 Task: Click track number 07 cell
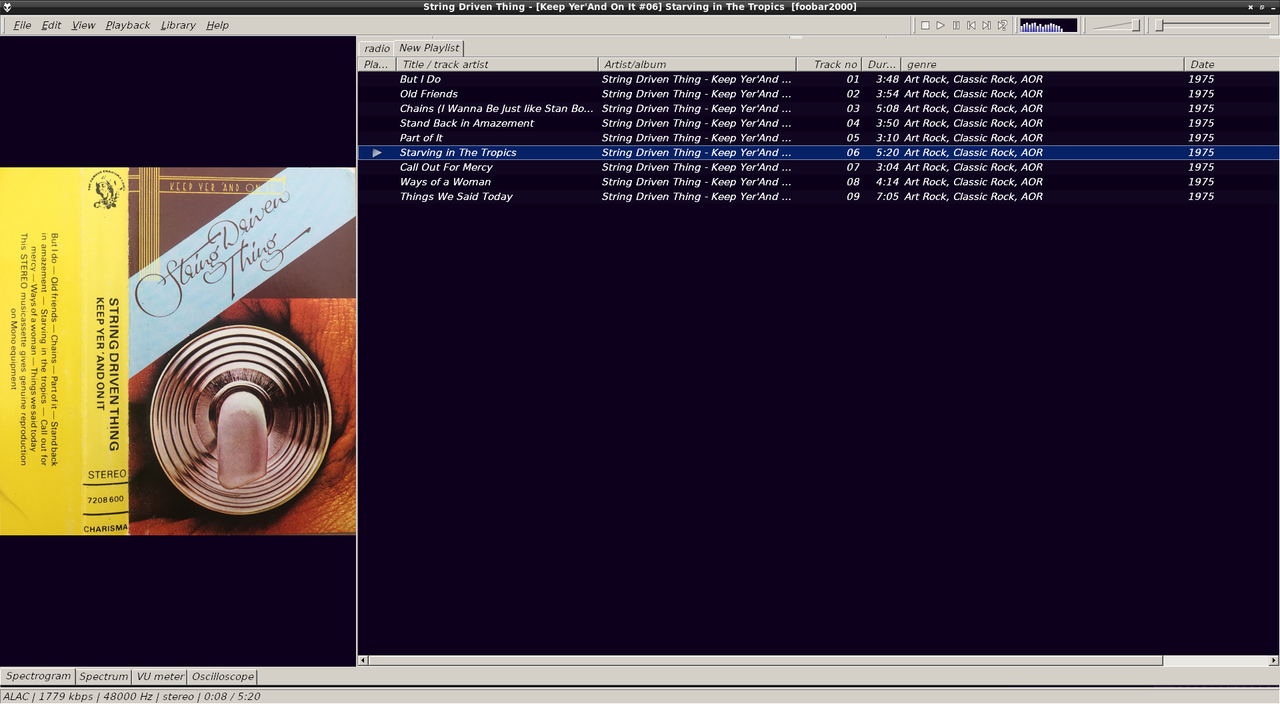click(x=853, y=167)
